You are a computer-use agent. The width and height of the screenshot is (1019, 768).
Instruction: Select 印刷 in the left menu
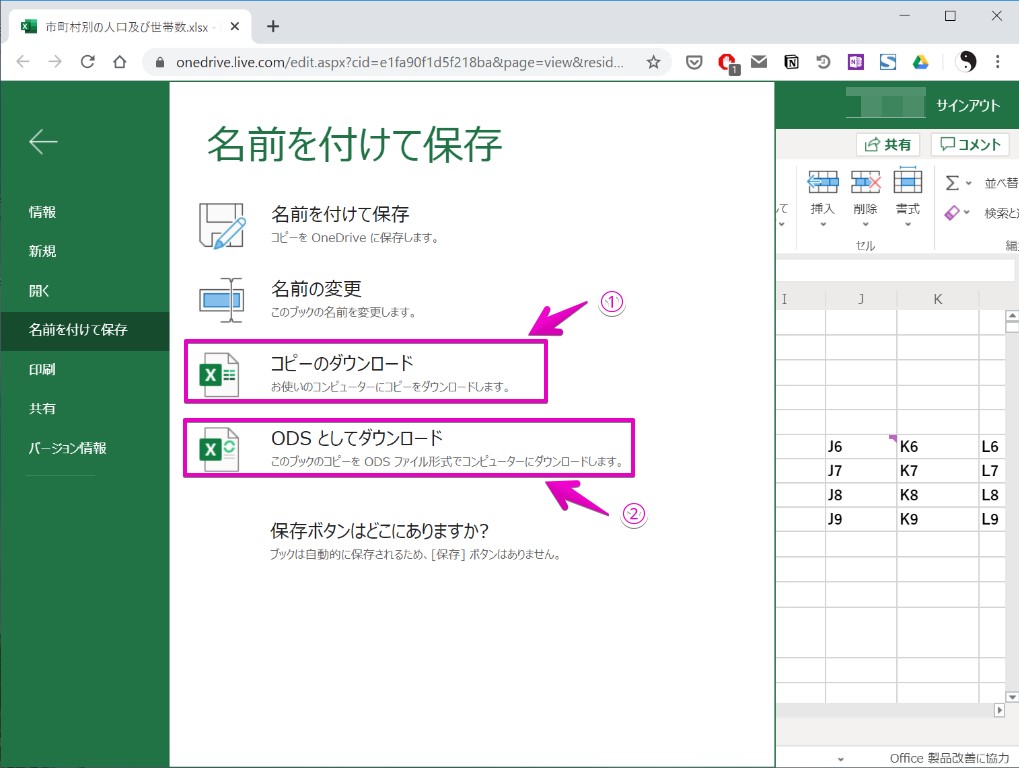(43, 369)
